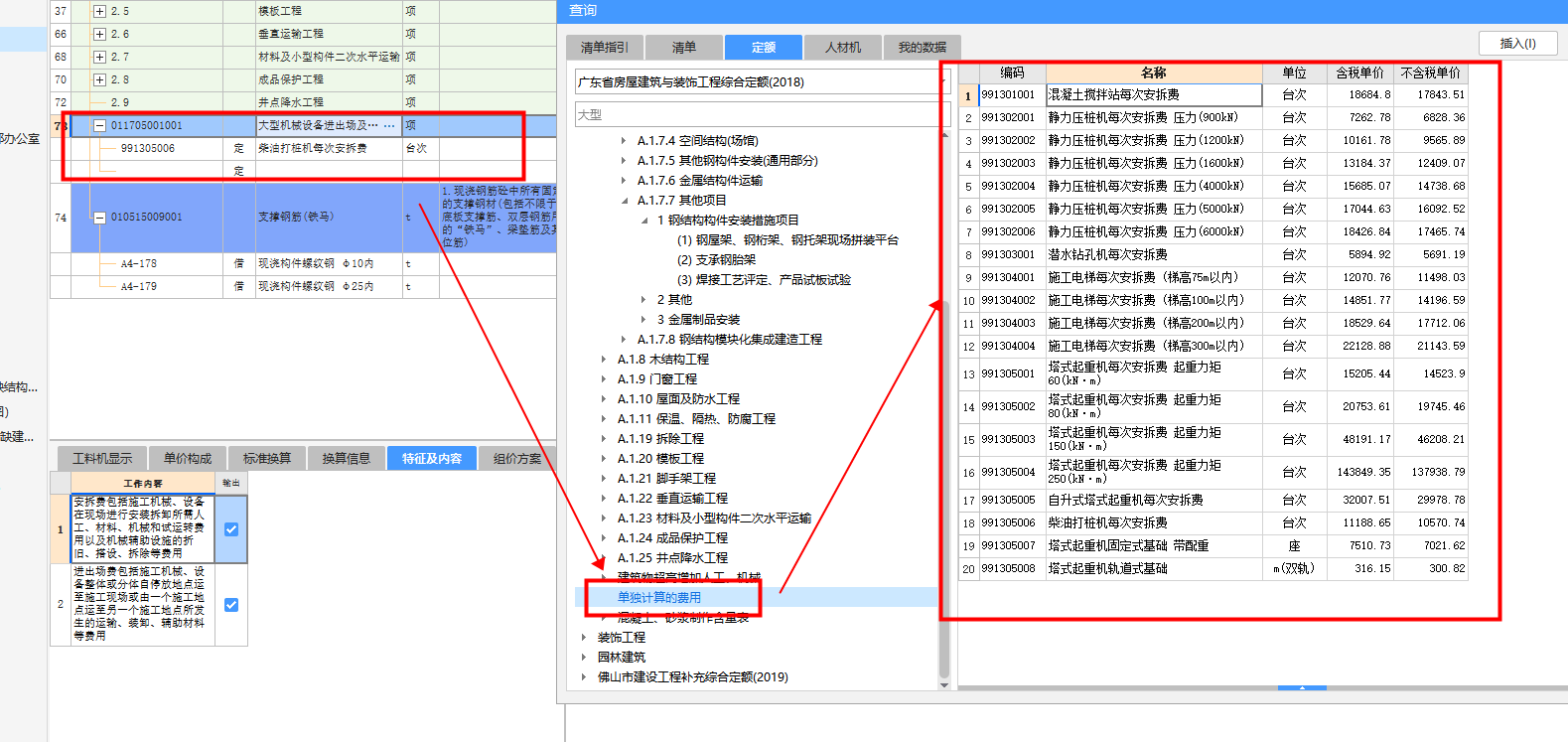
Task: Collapse item 011705001001 row
Action: click(x=99, y=125)
